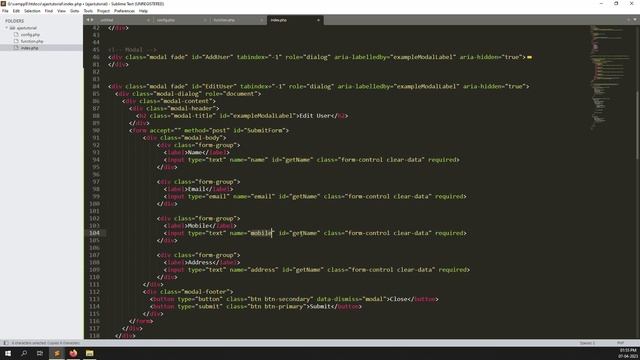The width and height of the screenshot is (640, 360).
Task: Click the taskbar clock and date
Action: click(x=628, y=353)
